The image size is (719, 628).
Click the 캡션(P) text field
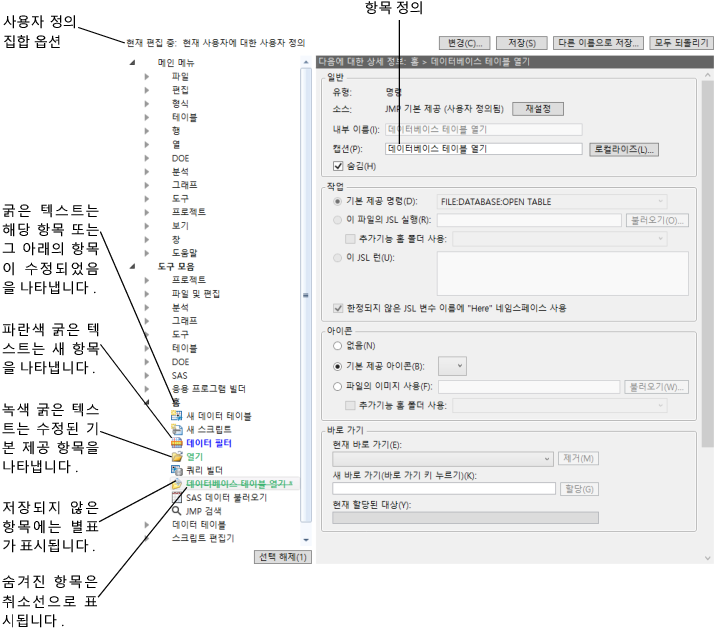pyautogui.click(x=484, y=149)
